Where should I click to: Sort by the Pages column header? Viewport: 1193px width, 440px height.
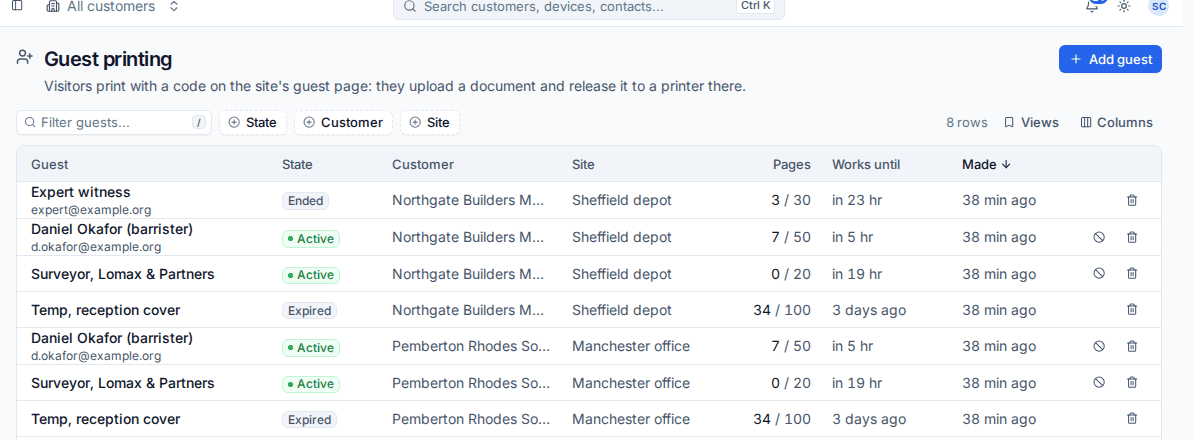click(x=791, y=164)
